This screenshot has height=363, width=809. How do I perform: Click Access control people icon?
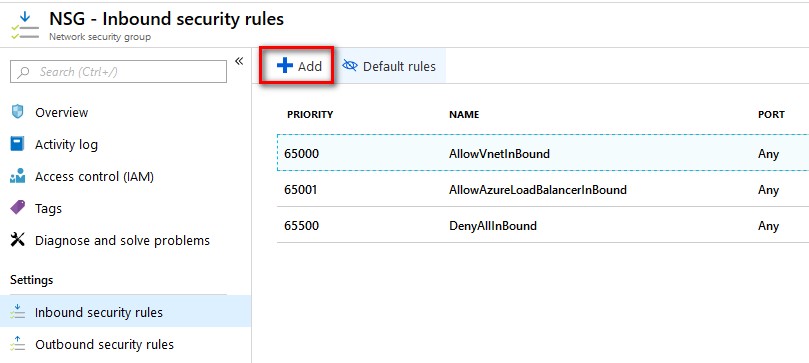[x=18, y=176]
